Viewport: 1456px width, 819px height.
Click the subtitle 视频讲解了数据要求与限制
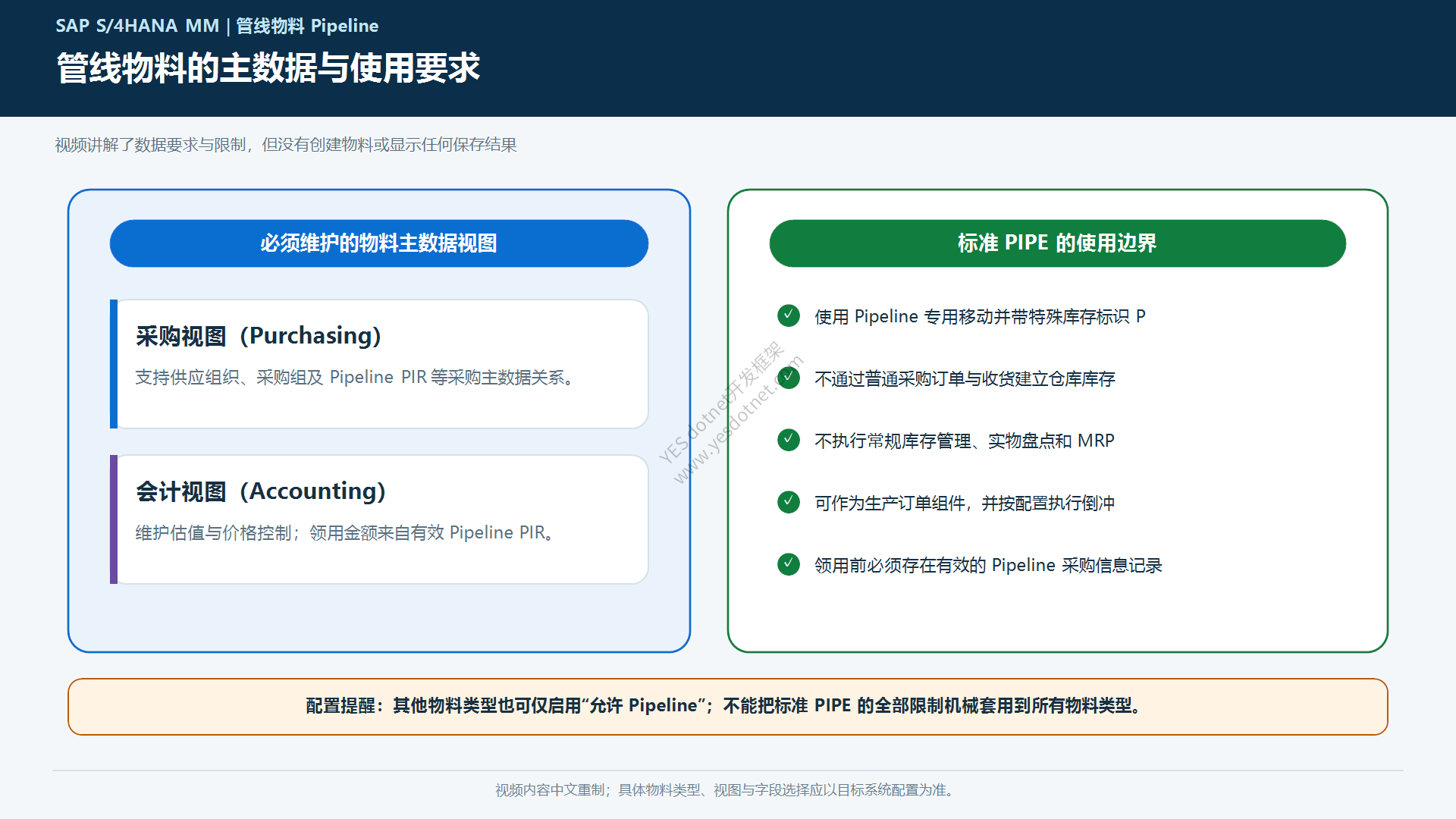[x=286, y=145]
